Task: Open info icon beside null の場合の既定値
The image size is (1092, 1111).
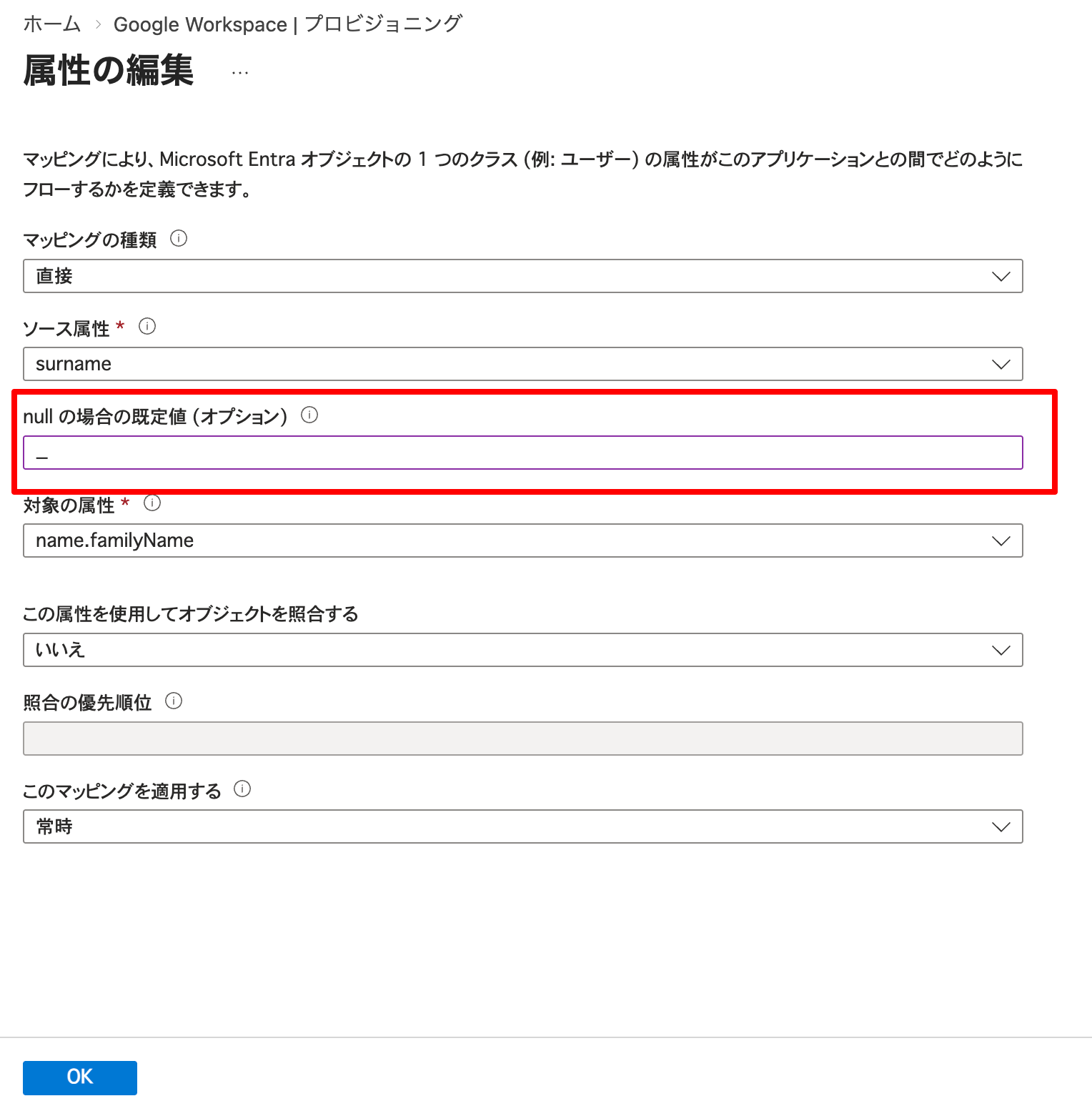Action: [310, 414]
